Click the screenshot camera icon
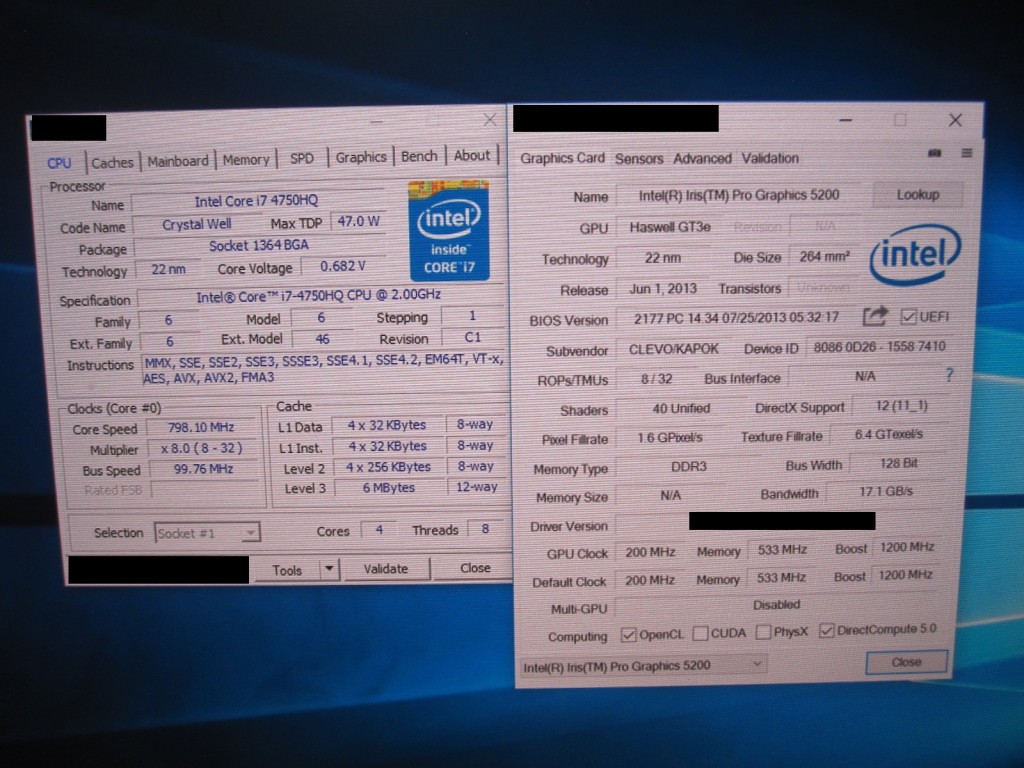Screen dimensions: 1024x768 click(x=935, y=153)
